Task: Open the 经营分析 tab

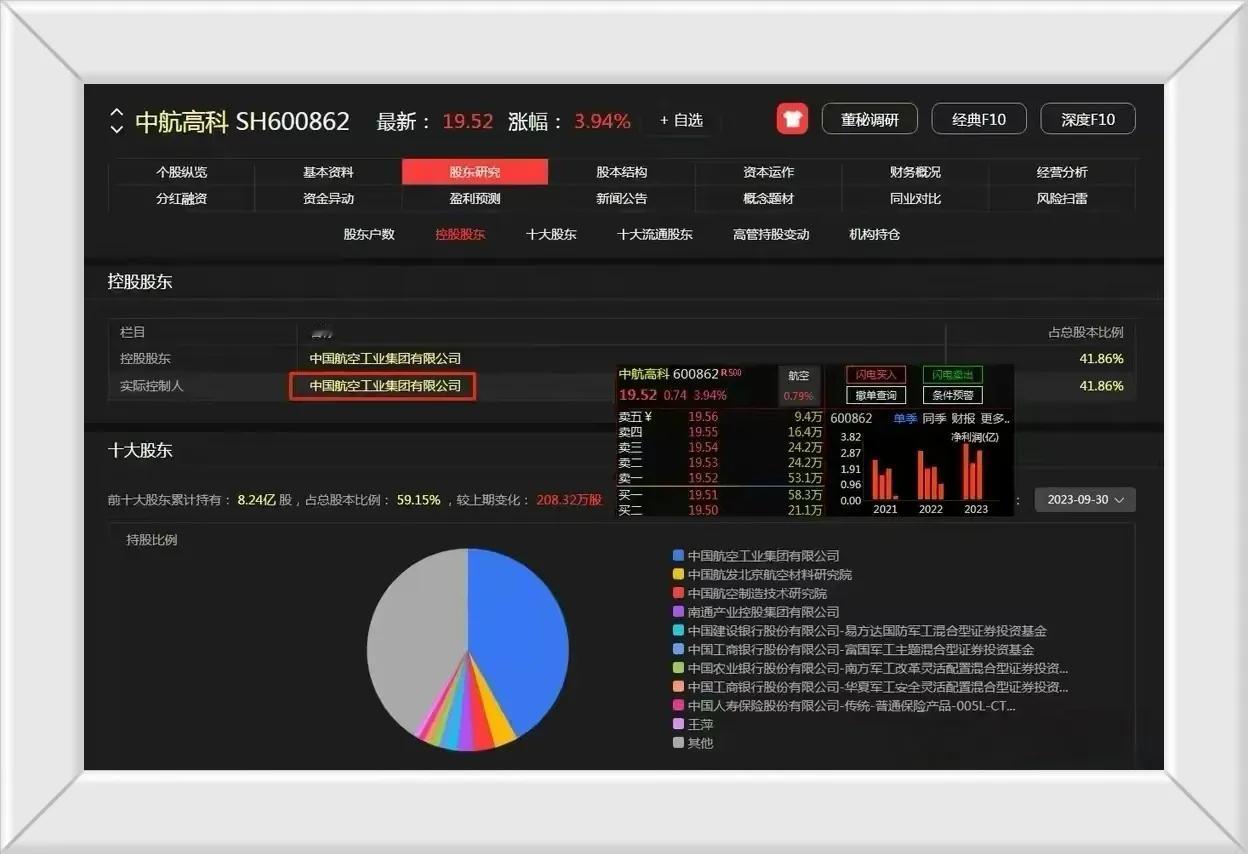Action: (x=1062, y=172)
